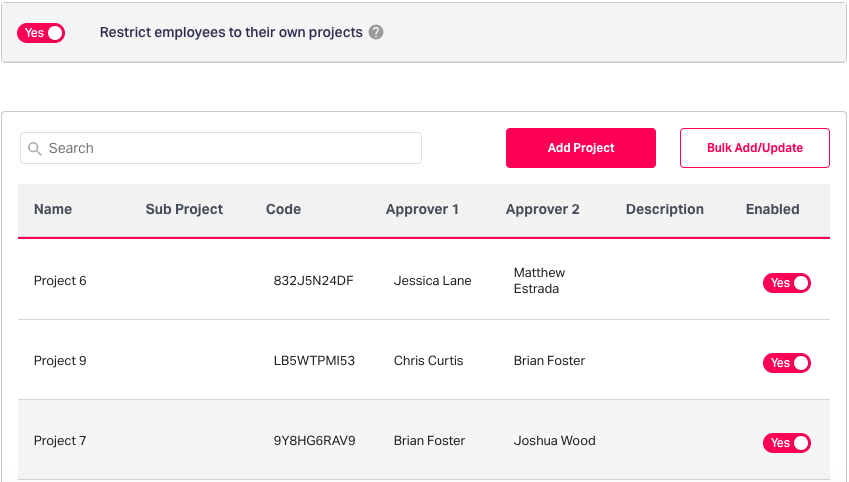The image size is (849, 482).
Task: Turn off Project 7 enabled toggle
Action: (x=787, y=443)
